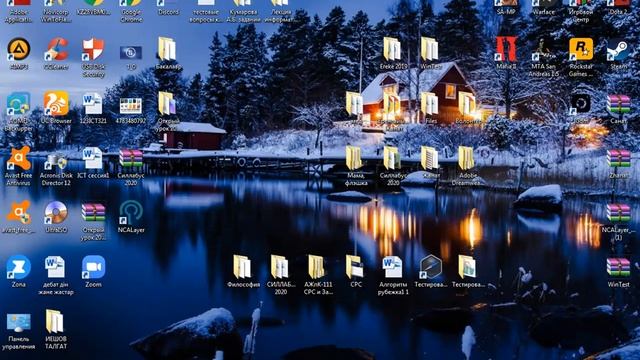Launch the Zona application
640x360 pixels.
[19, 267]
